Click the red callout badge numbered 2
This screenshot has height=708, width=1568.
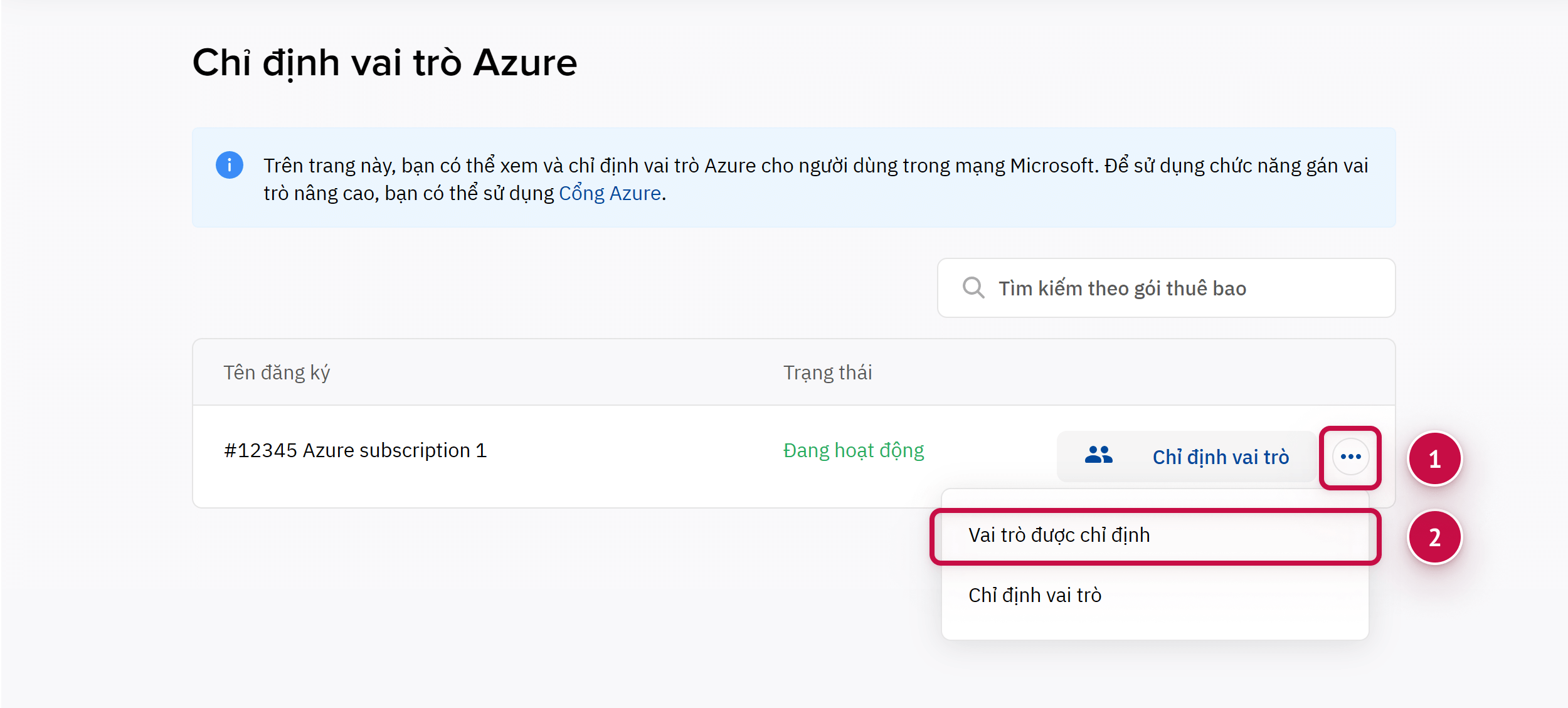(x=1434, y=537)
